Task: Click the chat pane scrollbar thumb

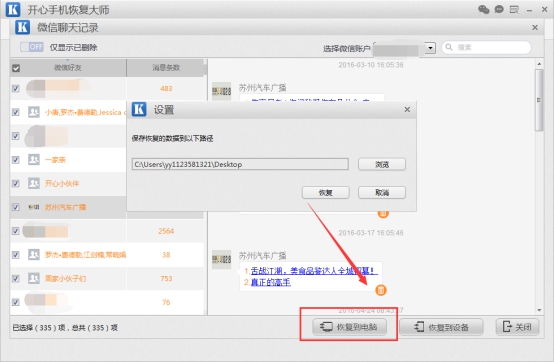Action: point(539,100)
